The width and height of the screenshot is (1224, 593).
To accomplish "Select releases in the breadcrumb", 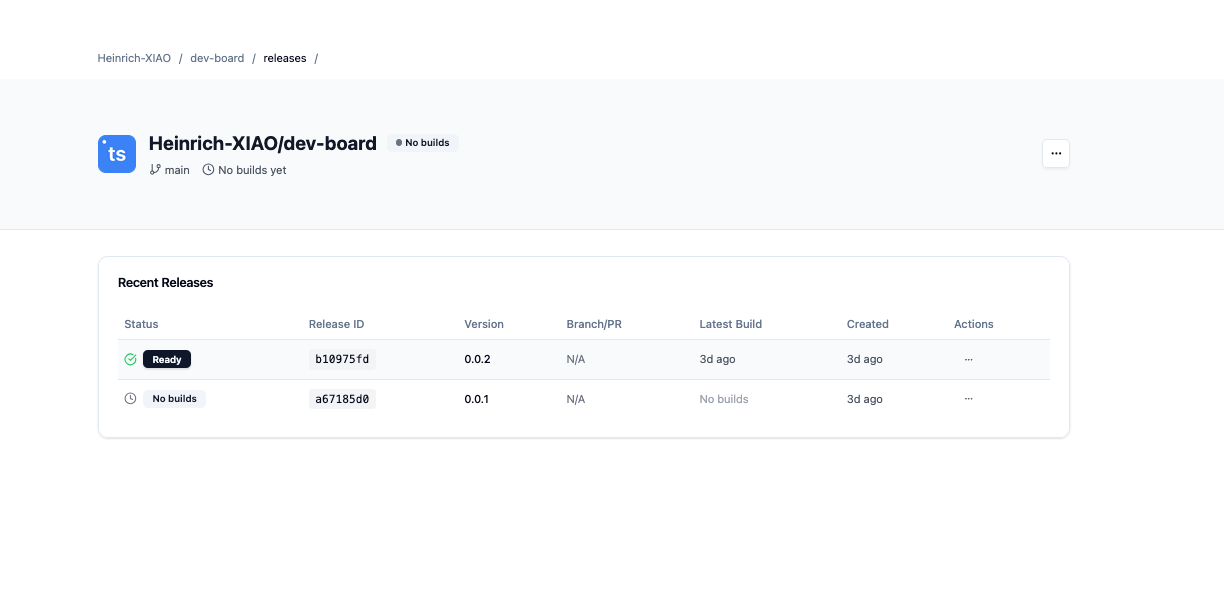I will 285,58.
